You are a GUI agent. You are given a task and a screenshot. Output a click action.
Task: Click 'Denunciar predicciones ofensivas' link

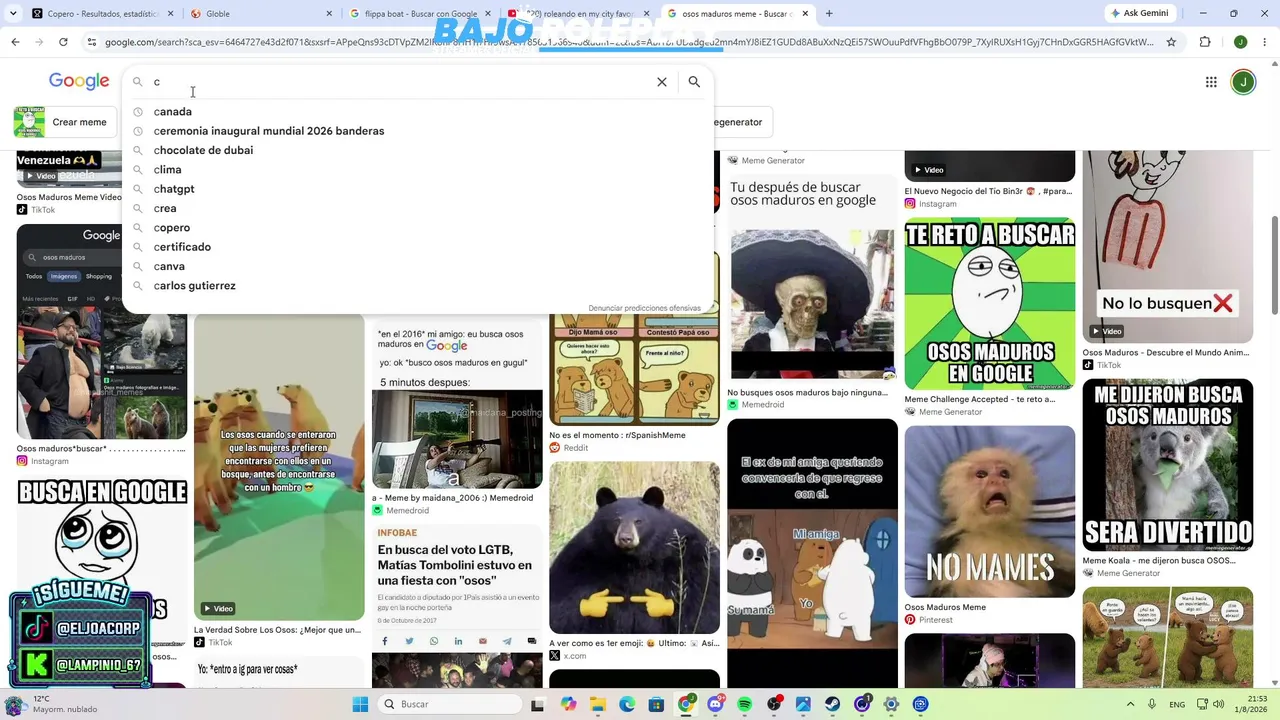644,308
